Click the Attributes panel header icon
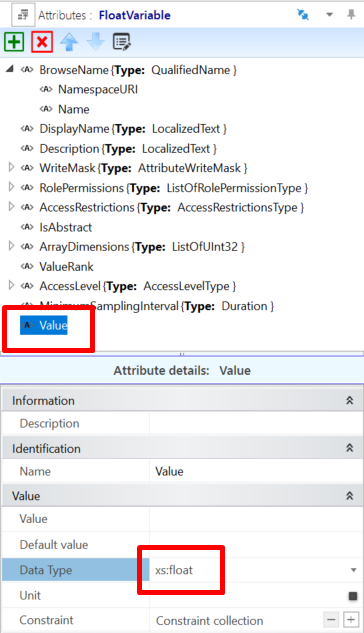364x633 pixels. [23, 15]
